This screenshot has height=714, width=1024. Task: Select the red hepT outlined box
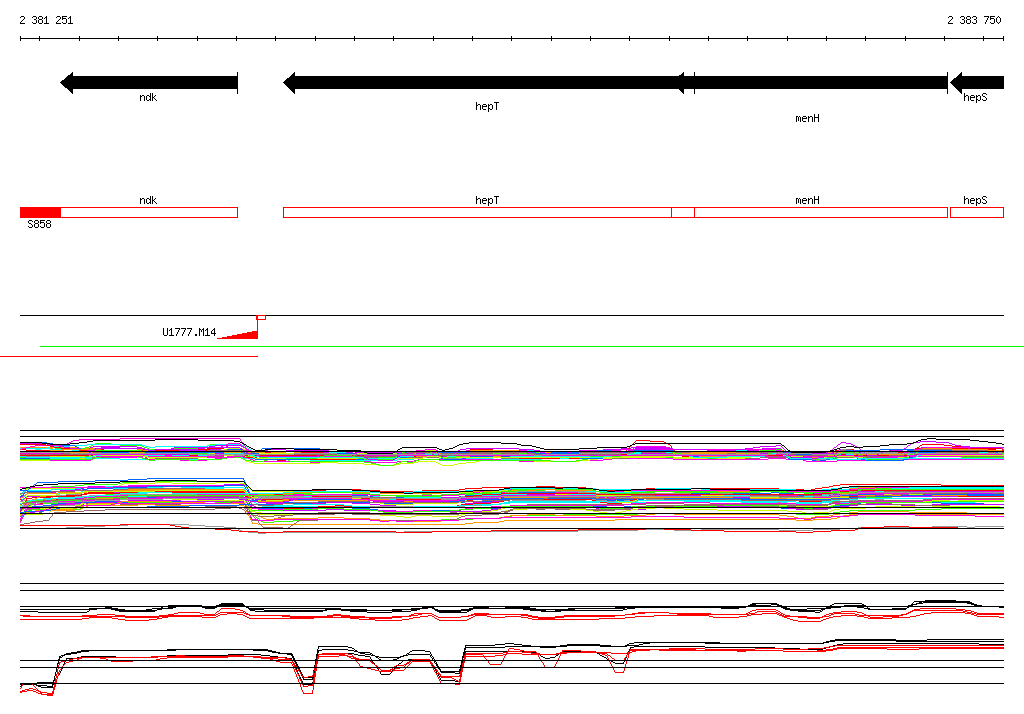pos(488,212)
